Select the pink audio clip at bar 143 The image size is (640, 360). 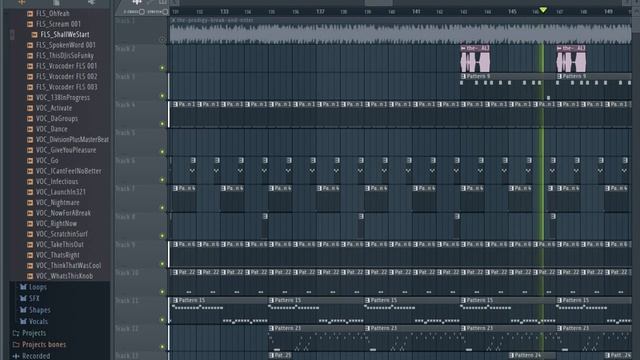point(475,59)
